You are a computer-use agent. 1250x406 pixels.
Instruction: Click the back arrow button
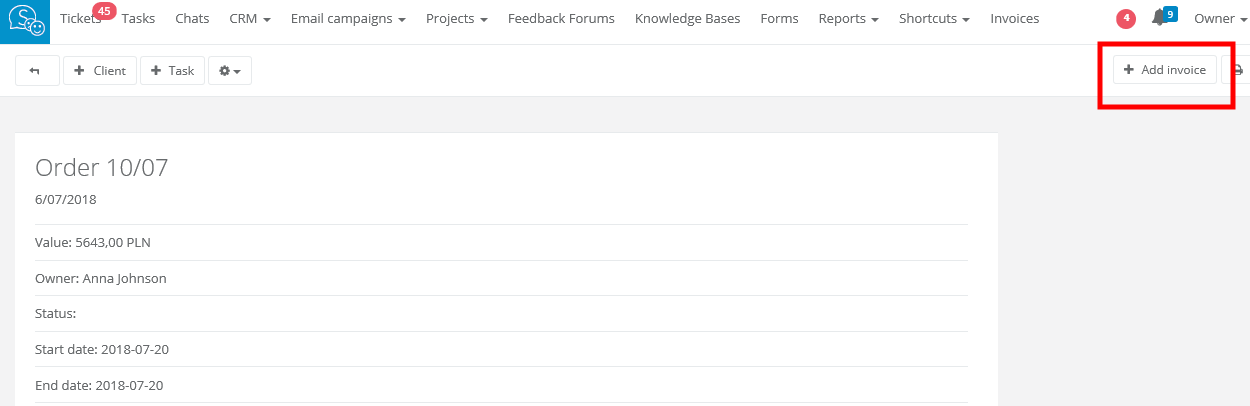36,71
